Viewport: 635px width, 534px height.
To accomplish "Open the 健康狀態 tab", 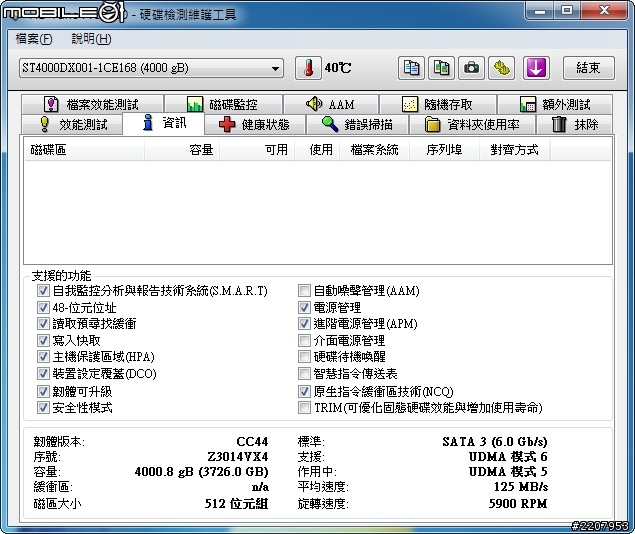I will point(255,124).
